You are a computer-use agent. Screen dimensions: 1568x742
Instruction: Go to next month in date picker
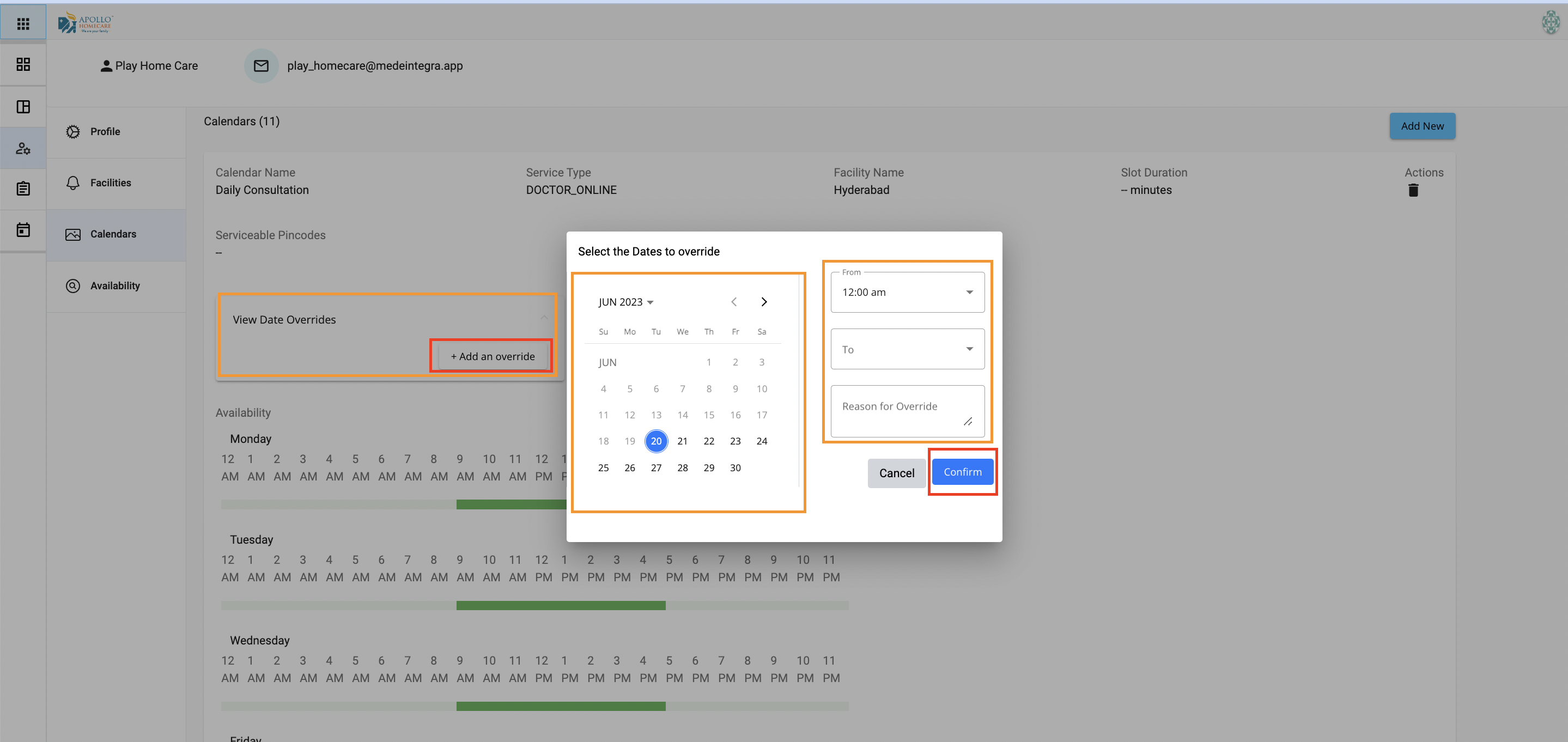pyautogui.click(x=764, y=302)
